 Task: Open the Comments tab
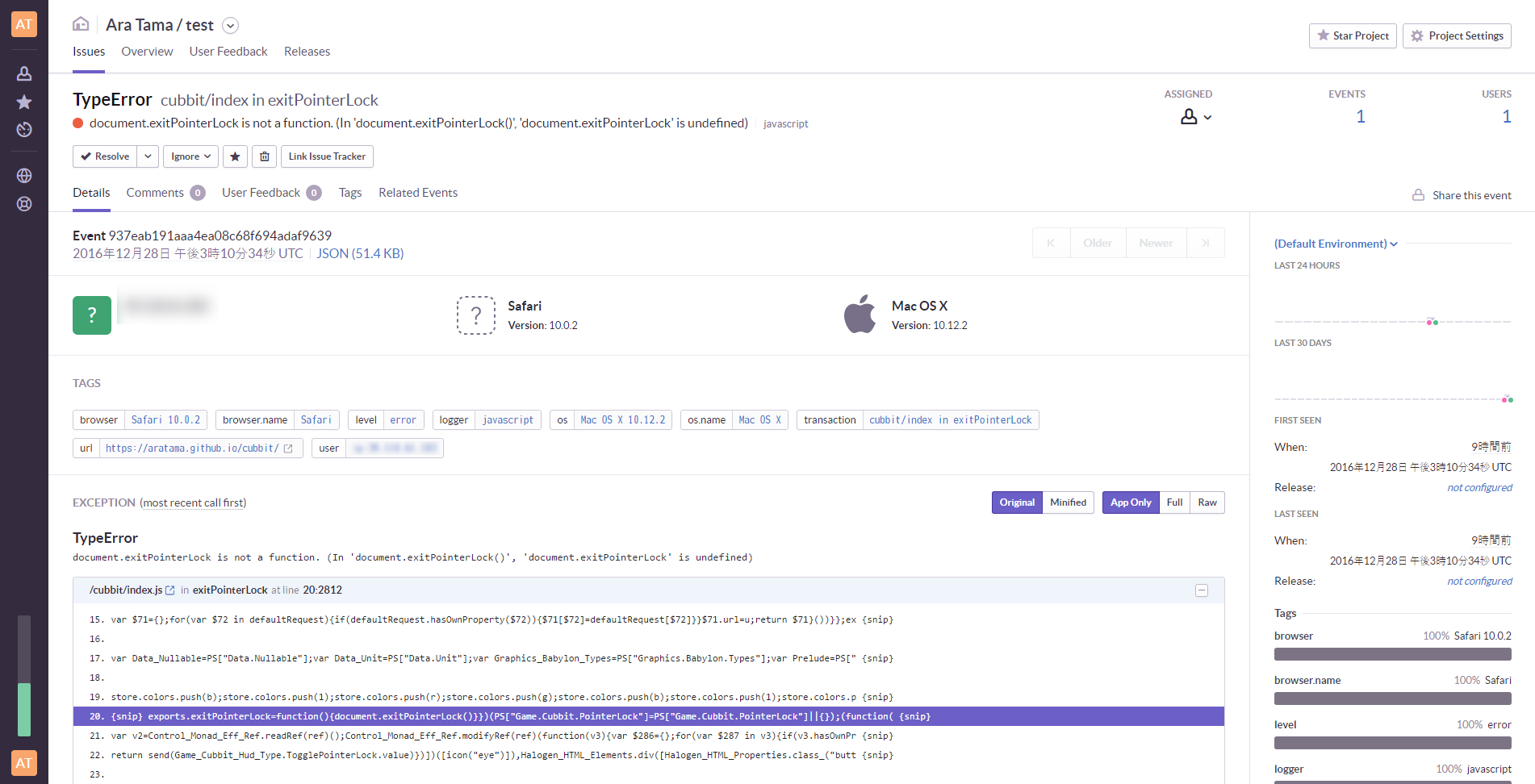(165, 193)
